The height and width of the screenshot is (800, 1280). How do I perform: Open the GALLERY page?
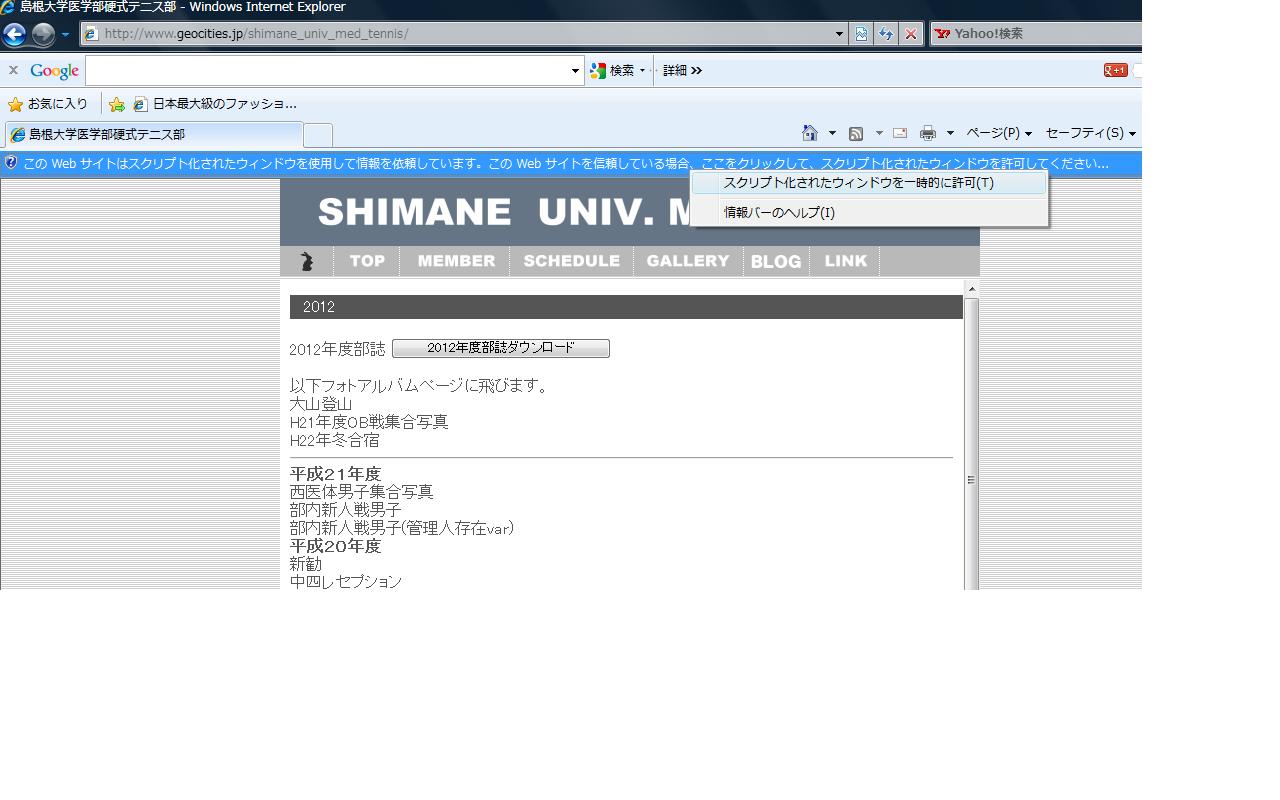[x=688, y=261]
